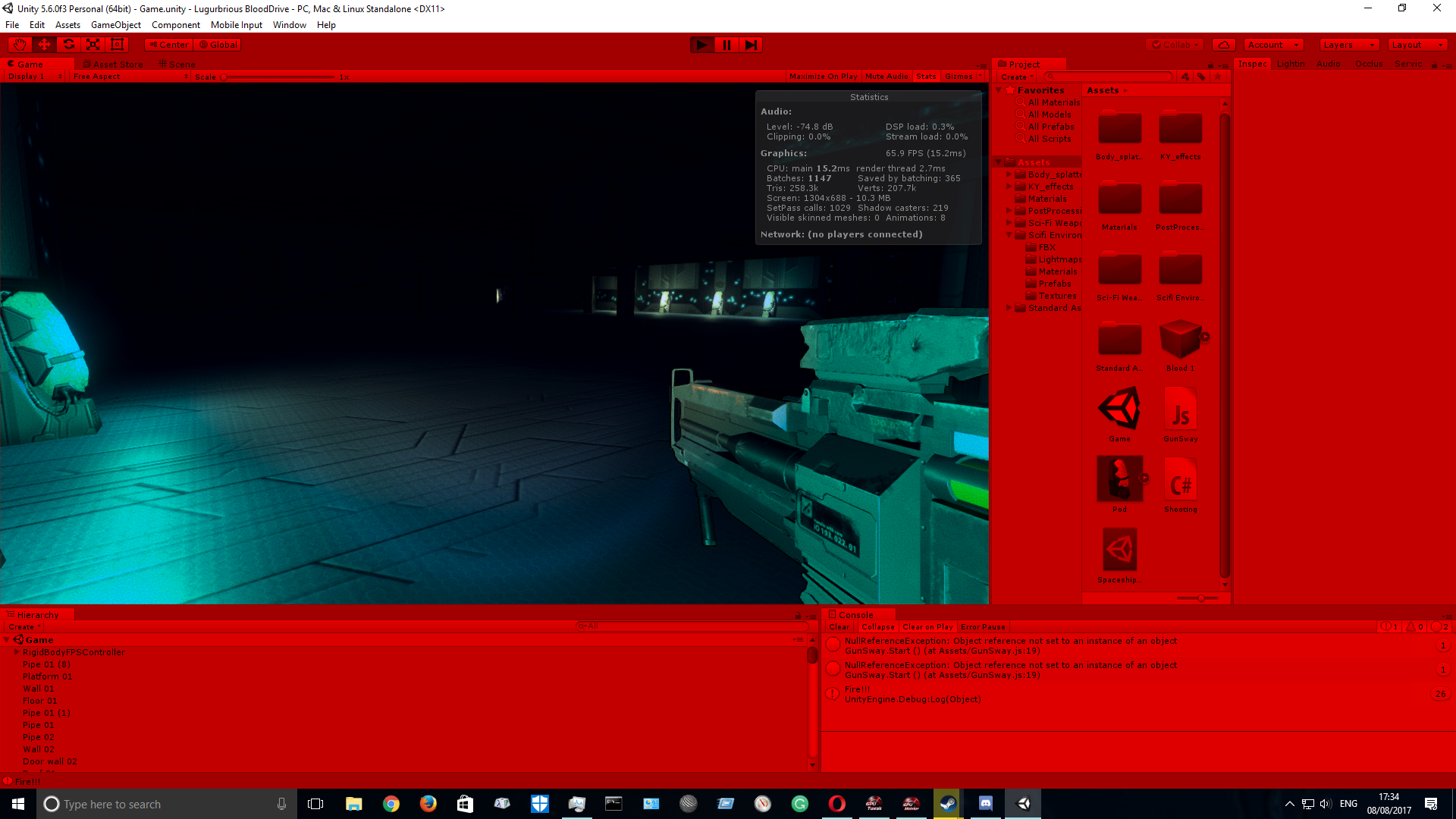This screenshot has height=819, width=1456.
Task: Expand the RigidBodyFPSController hierarchy item
Action: (17, 652)
